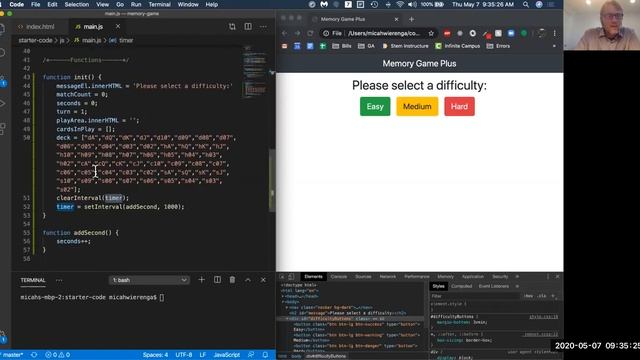Expand the nav element in DOM tree

pos(287,307)
